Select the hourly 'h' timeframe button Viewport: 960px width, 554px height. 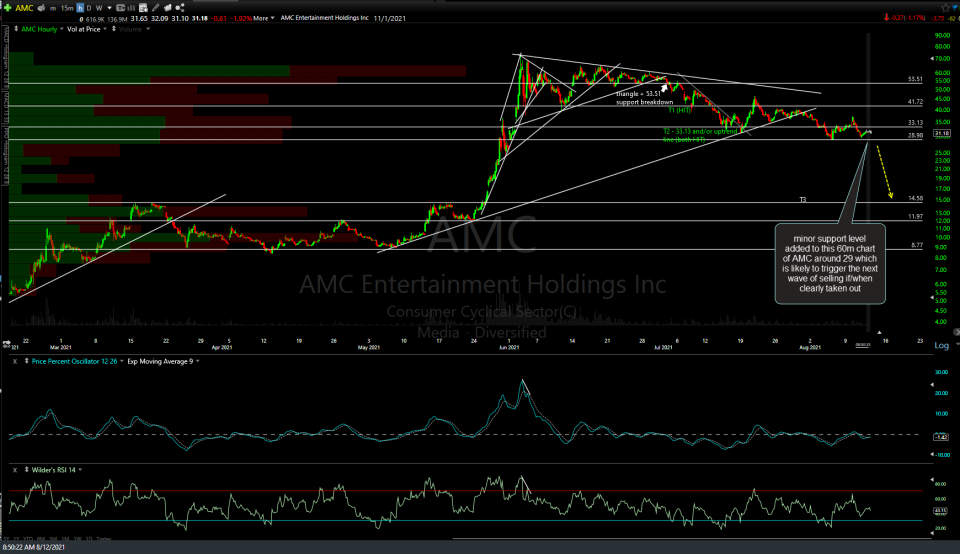tap(80, 8)
